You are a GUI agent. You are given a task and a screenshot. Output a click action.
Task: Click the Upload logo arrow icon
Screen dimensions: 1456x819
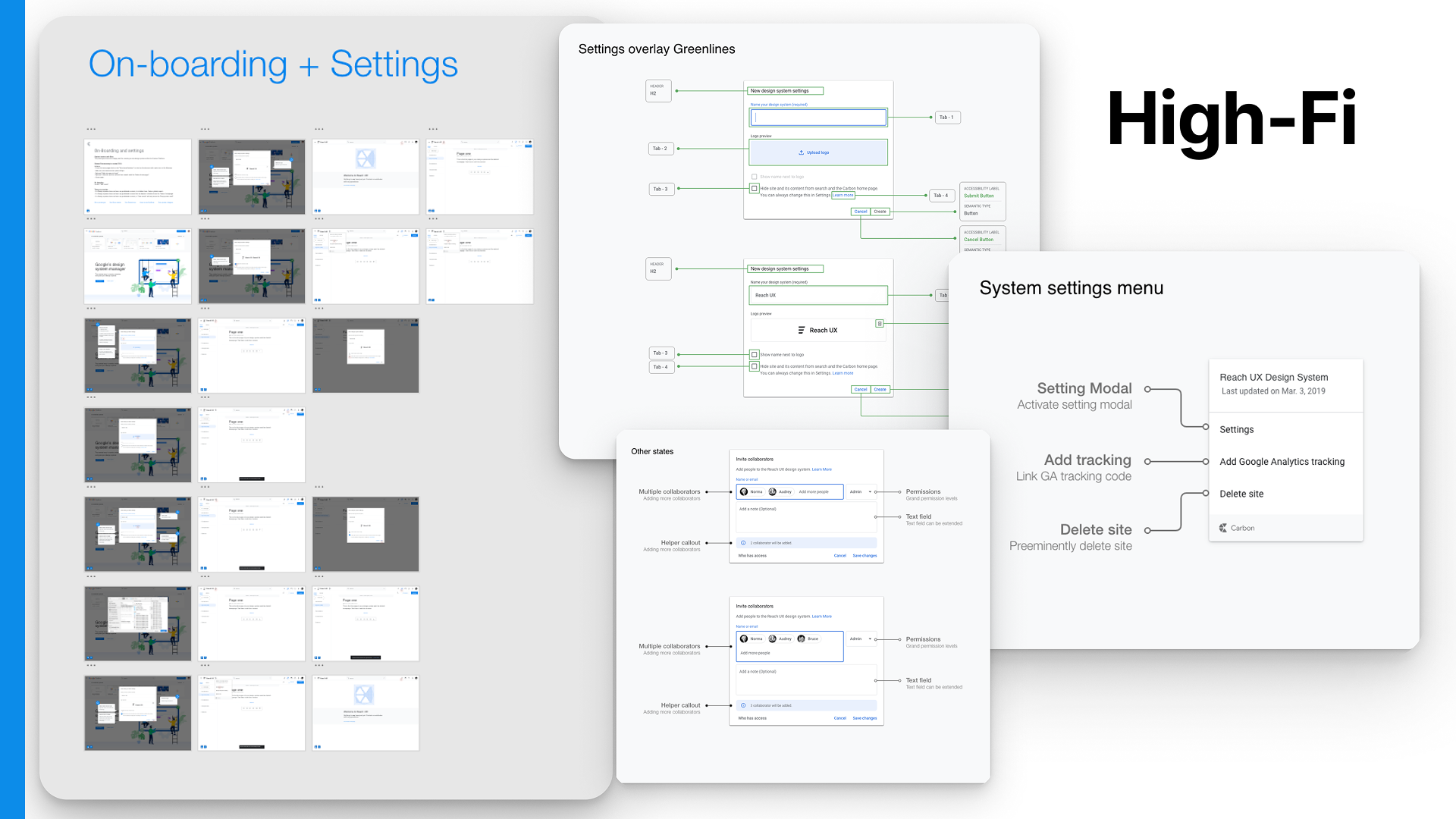point(801,152)
